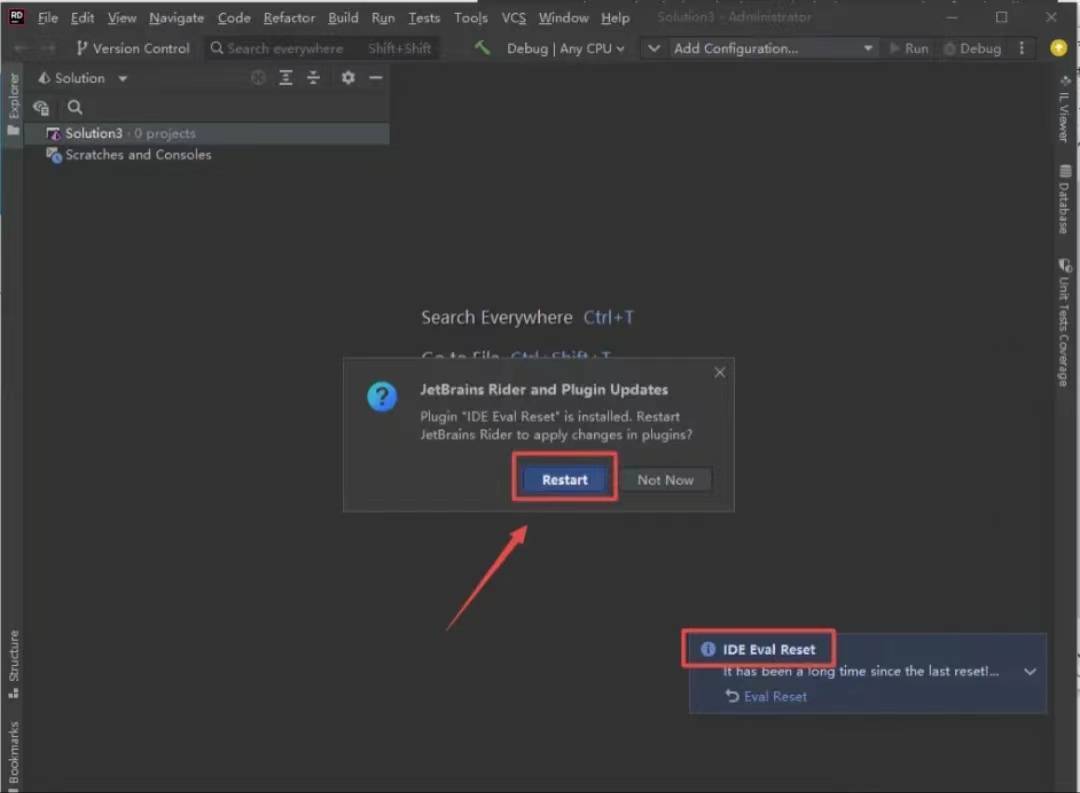Viewport: 1080px width, 793px height.
Task: Open the Tests menu
Action: coord(424,18)
